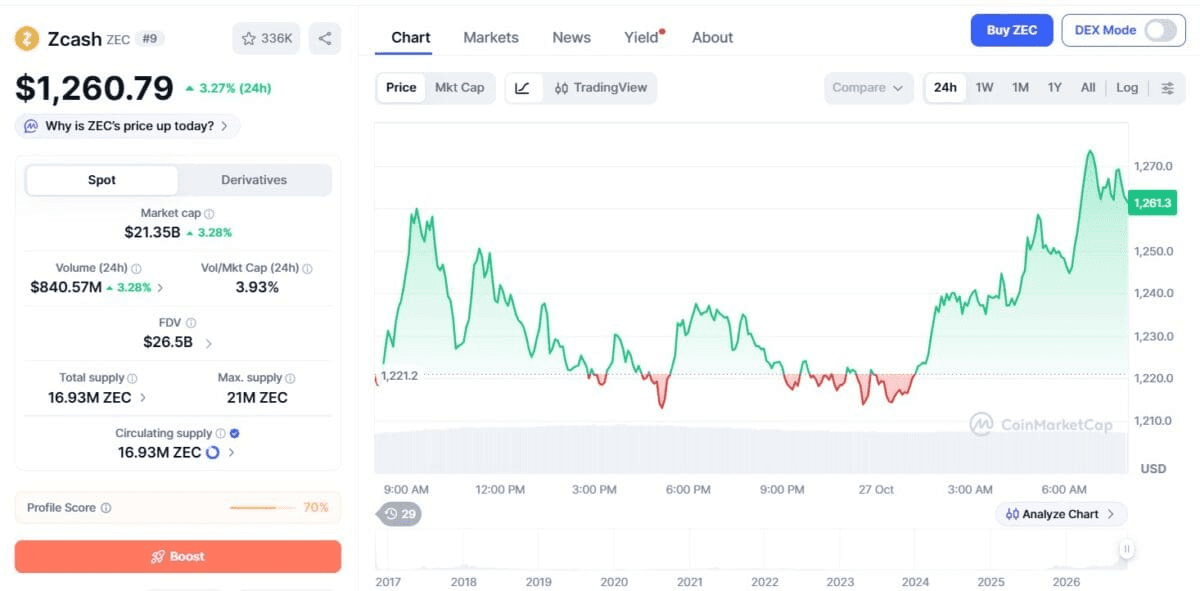Click the Market cap info icon
The image size is (1200, 591).
pos(209,214)
